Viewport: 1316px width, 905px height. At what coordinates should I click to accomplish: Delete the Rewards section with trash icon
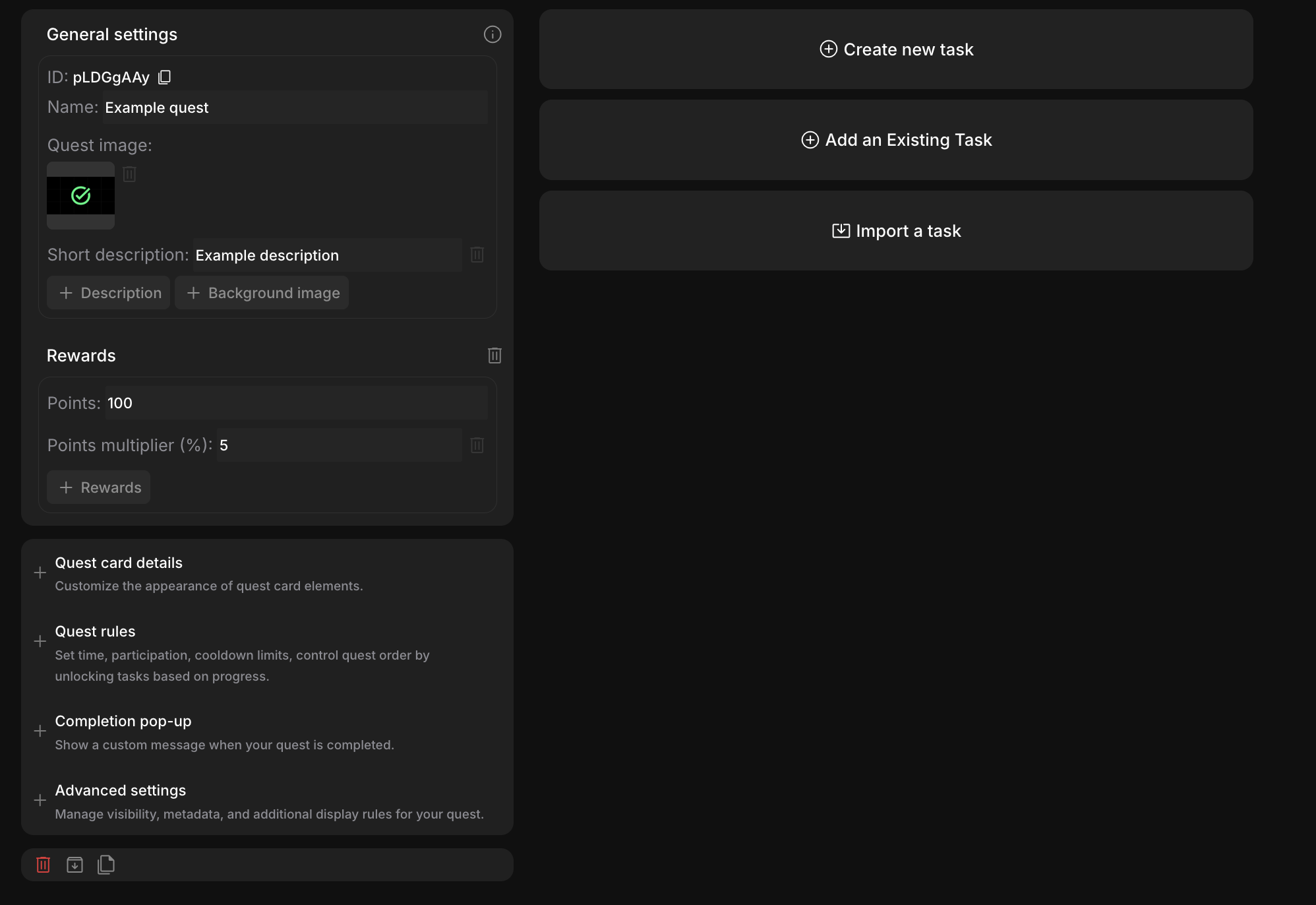[x=494, y=356]
